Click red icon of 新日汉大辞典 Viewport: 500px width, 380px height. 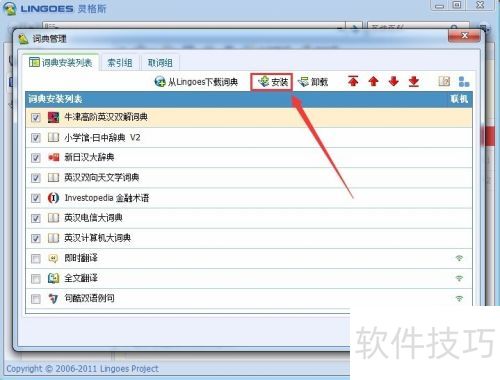(x=53, y=157)
